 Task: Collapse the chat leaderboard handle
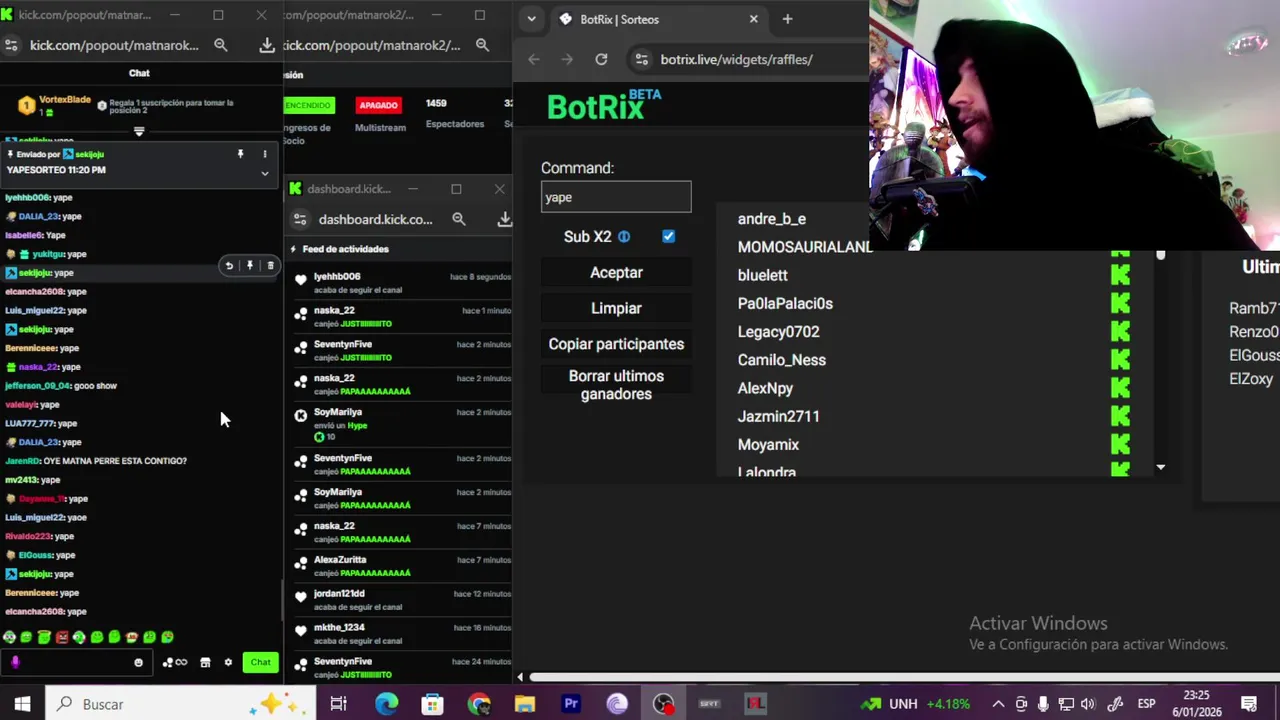(139, 131)
